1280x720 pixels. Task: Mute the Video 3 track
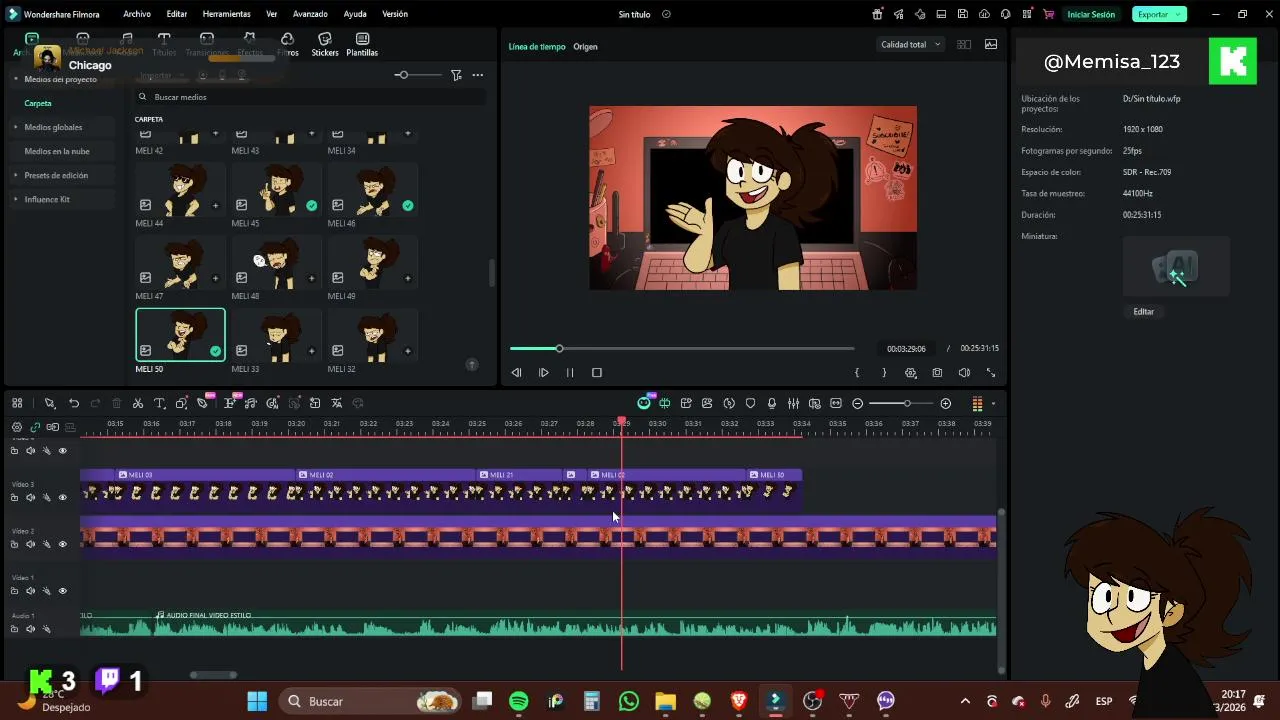[x=30, y=497]
